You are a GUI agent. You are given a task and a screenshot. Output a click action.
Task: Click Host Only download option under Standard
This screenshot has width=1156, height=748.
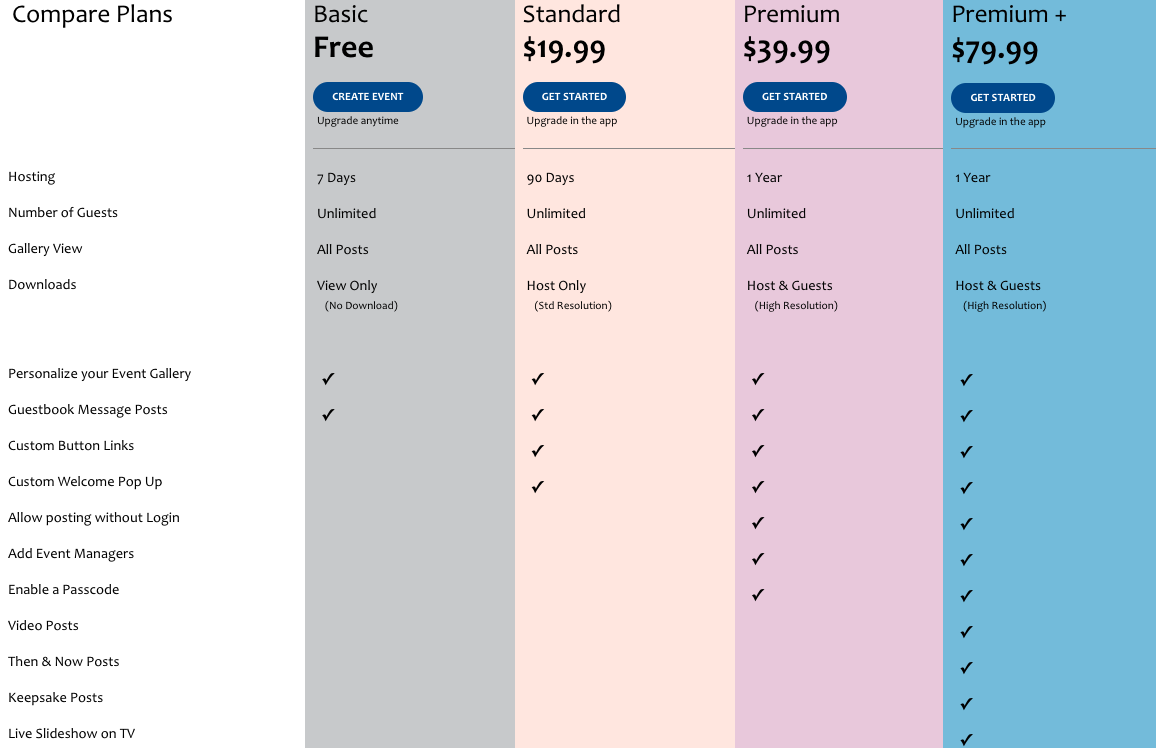556,285
